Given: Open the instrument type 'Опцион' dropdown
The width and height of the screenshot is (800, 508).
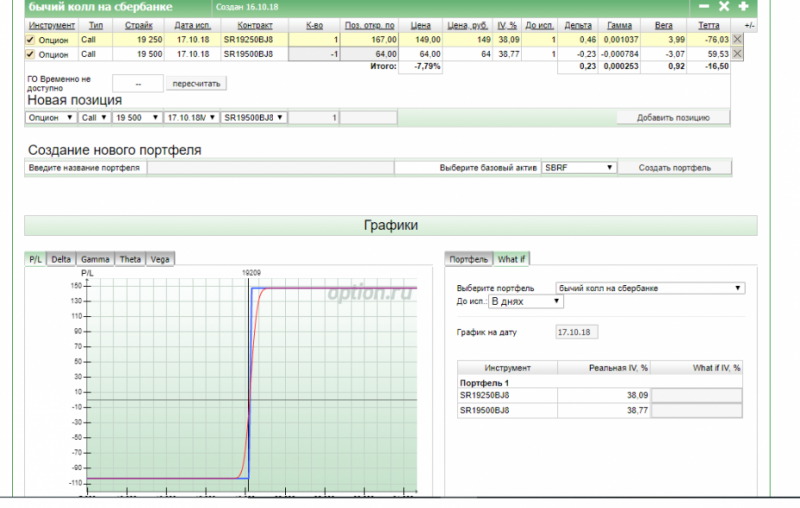Looking at the screenshot, I should click(x=51, y=118).
